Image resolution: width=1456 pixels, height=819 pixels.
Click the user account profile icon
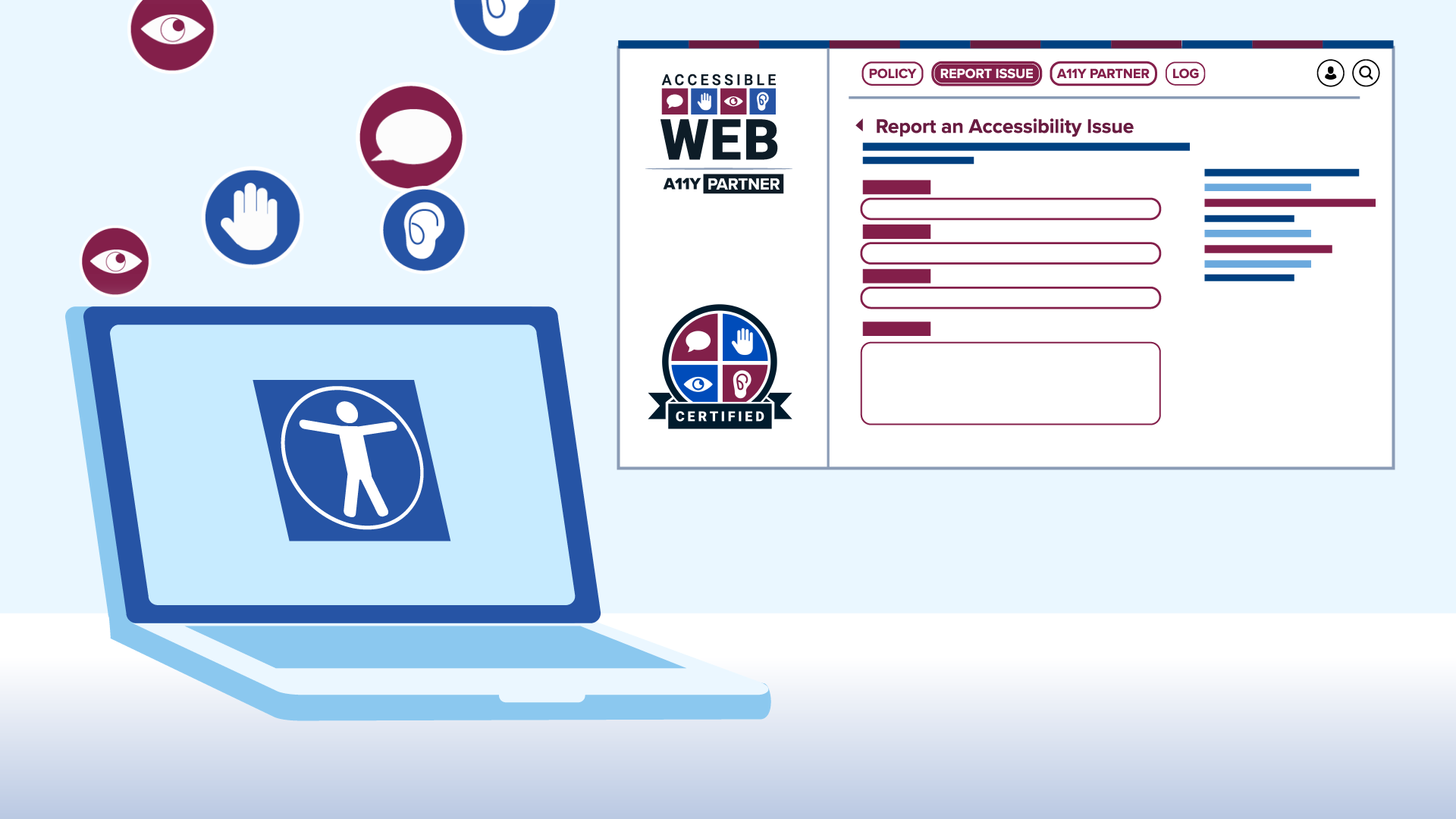(1330, 73)
